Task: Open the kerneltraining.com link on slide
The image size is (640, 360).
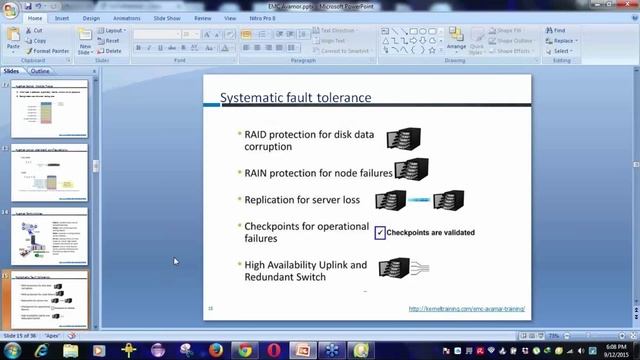Action: coord(467,309)
